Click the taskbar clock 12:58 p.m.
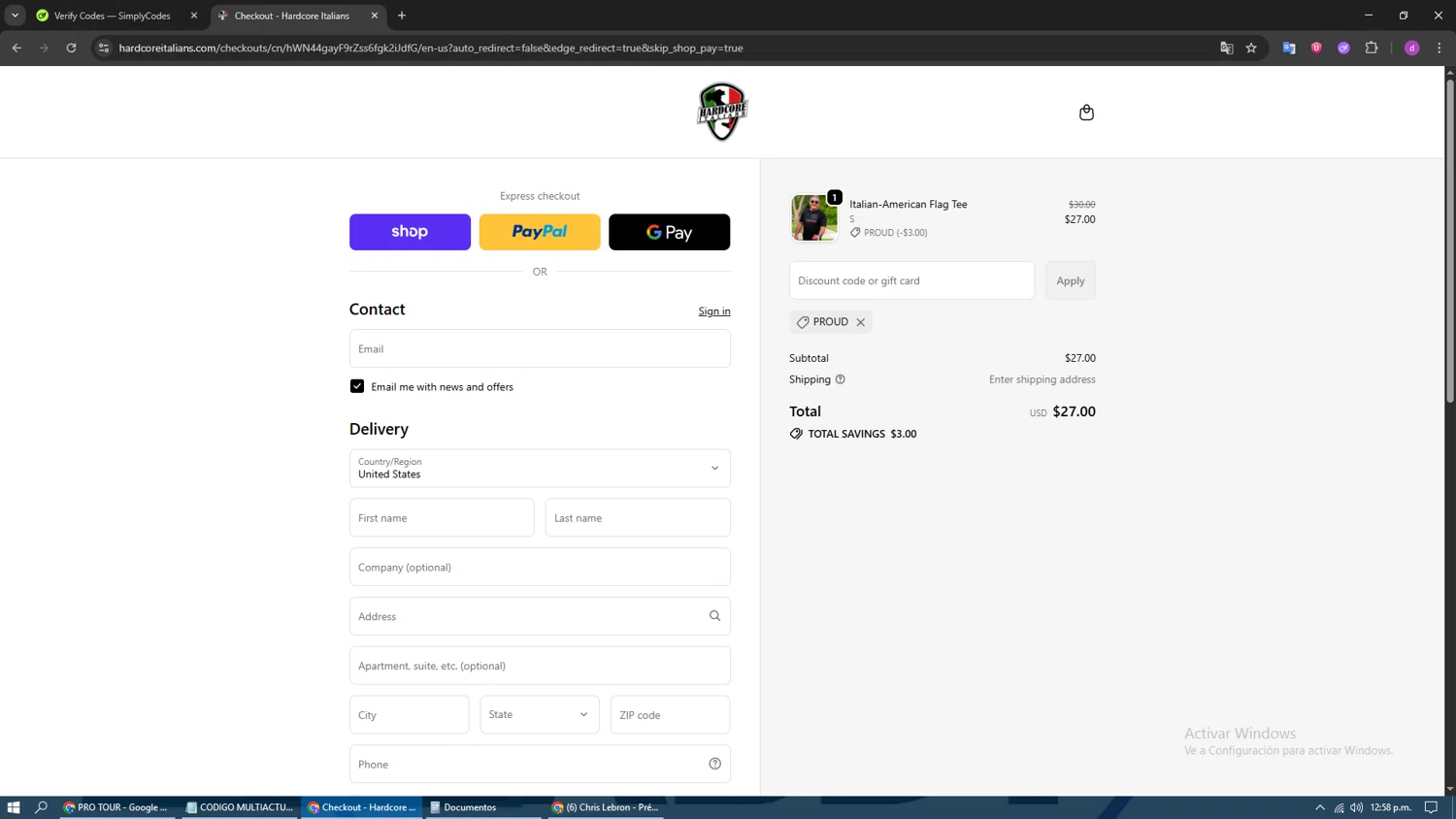Image resolution: width=1456 pixels, height=819 pixels. [1390, 807]
